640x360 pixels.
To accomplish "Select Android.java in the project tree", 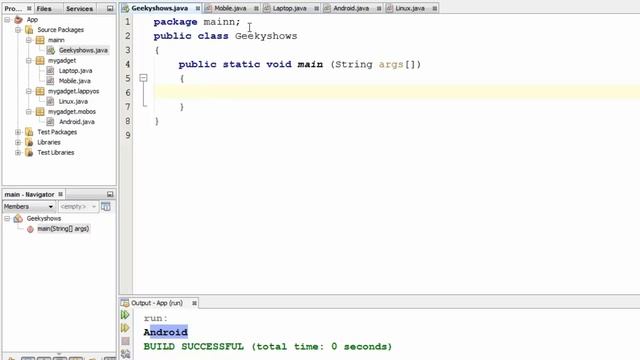I will click(77, 122).
